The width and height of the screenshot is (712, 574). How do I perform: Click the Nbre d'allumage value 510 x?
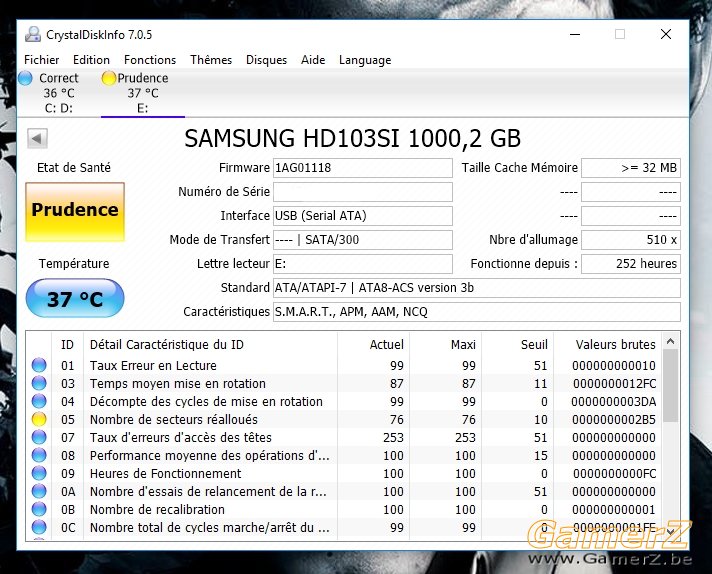pos(631,240)
